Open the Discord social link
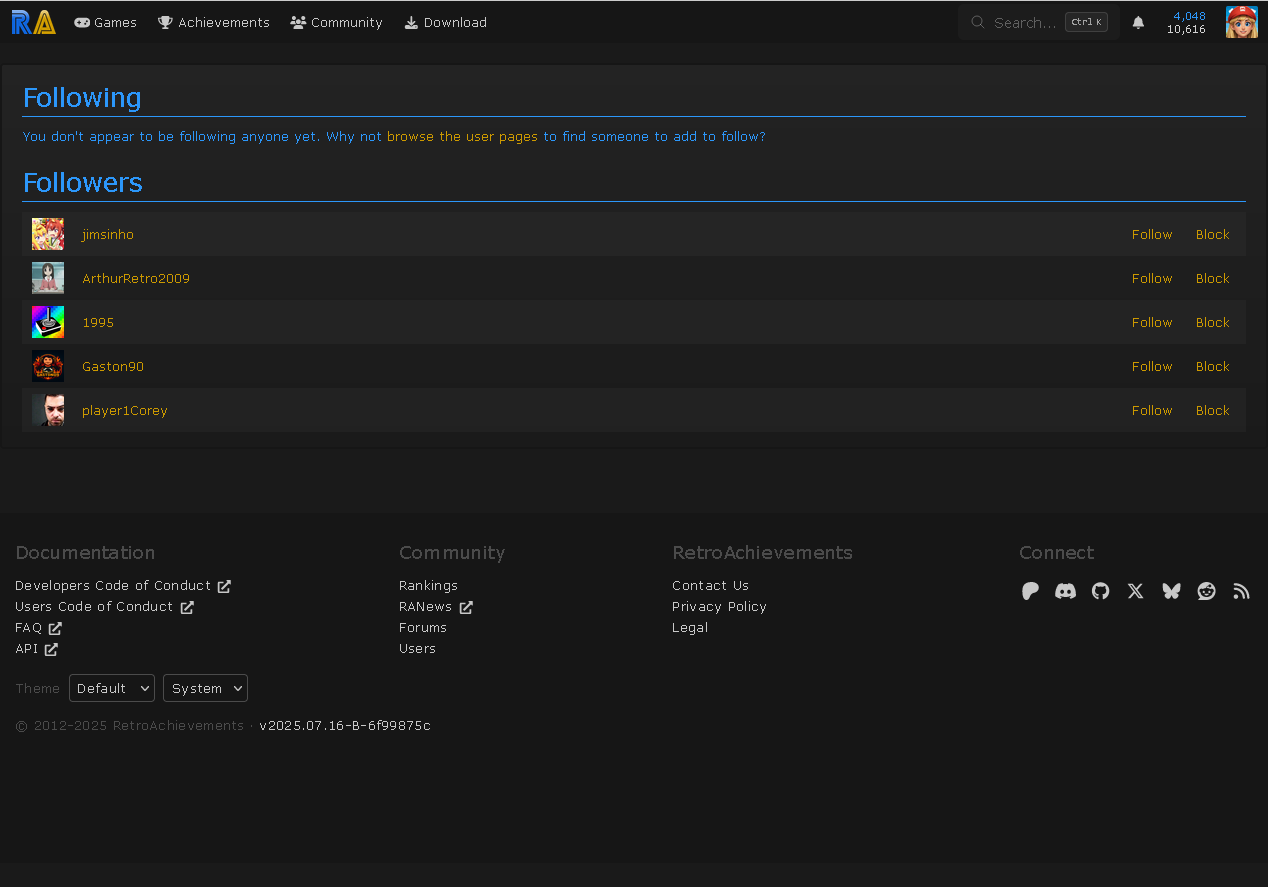 coord(1065,591)
